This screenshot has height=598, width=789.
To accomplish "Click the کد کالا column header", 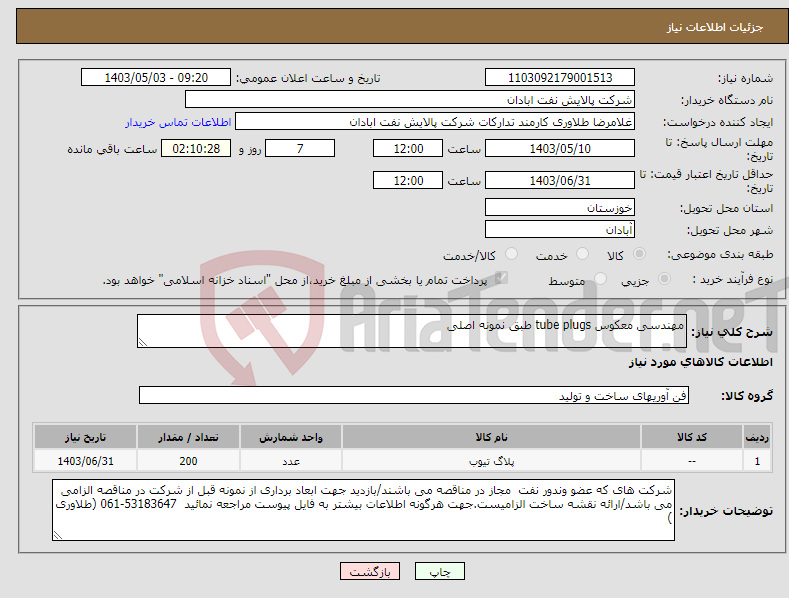I will (692, 437).
